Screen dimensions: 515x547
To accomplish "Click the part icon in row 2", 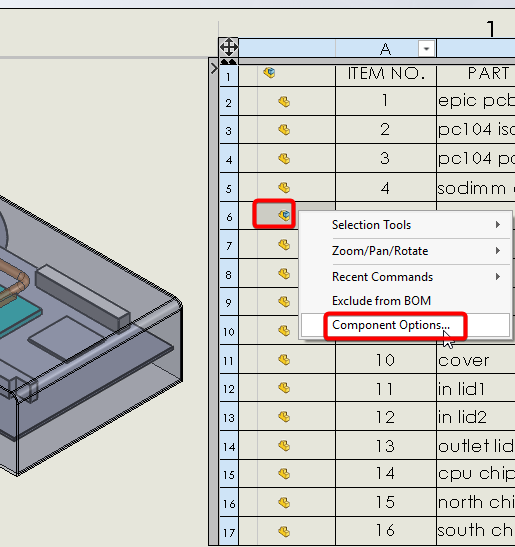I will 284,102.
